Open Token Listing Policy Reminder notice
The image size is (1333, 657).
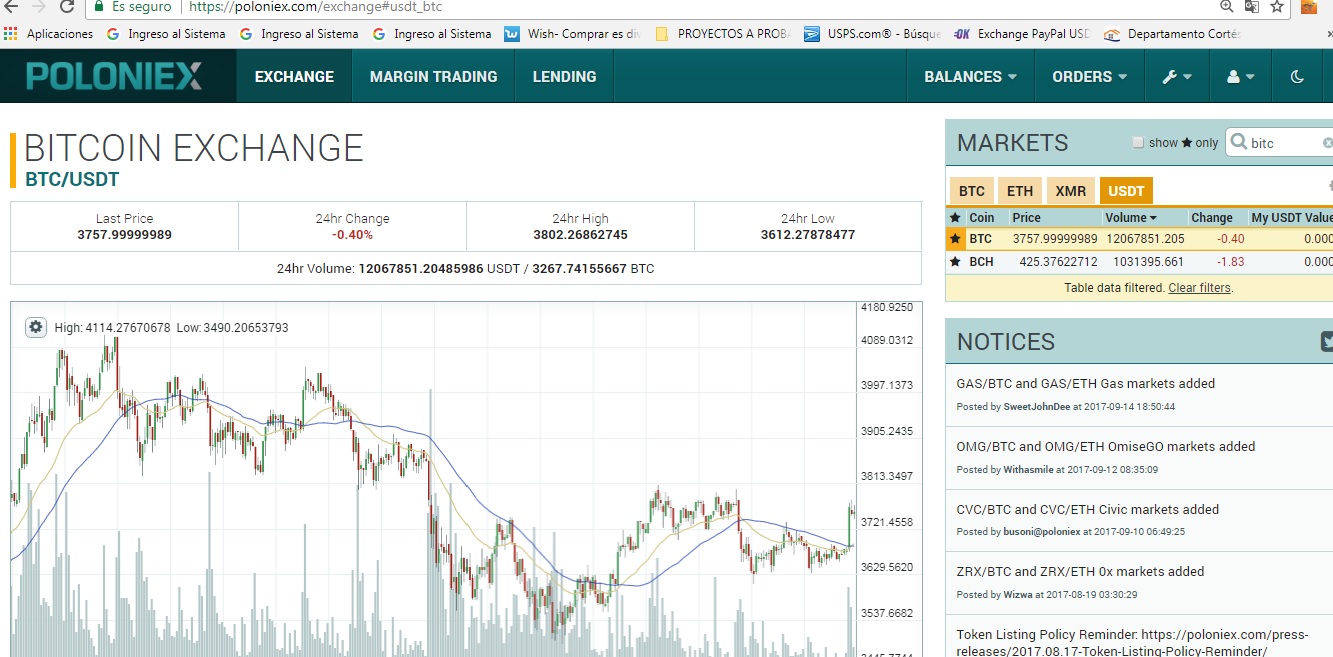pyautogui.click(x=1133, y=643)
